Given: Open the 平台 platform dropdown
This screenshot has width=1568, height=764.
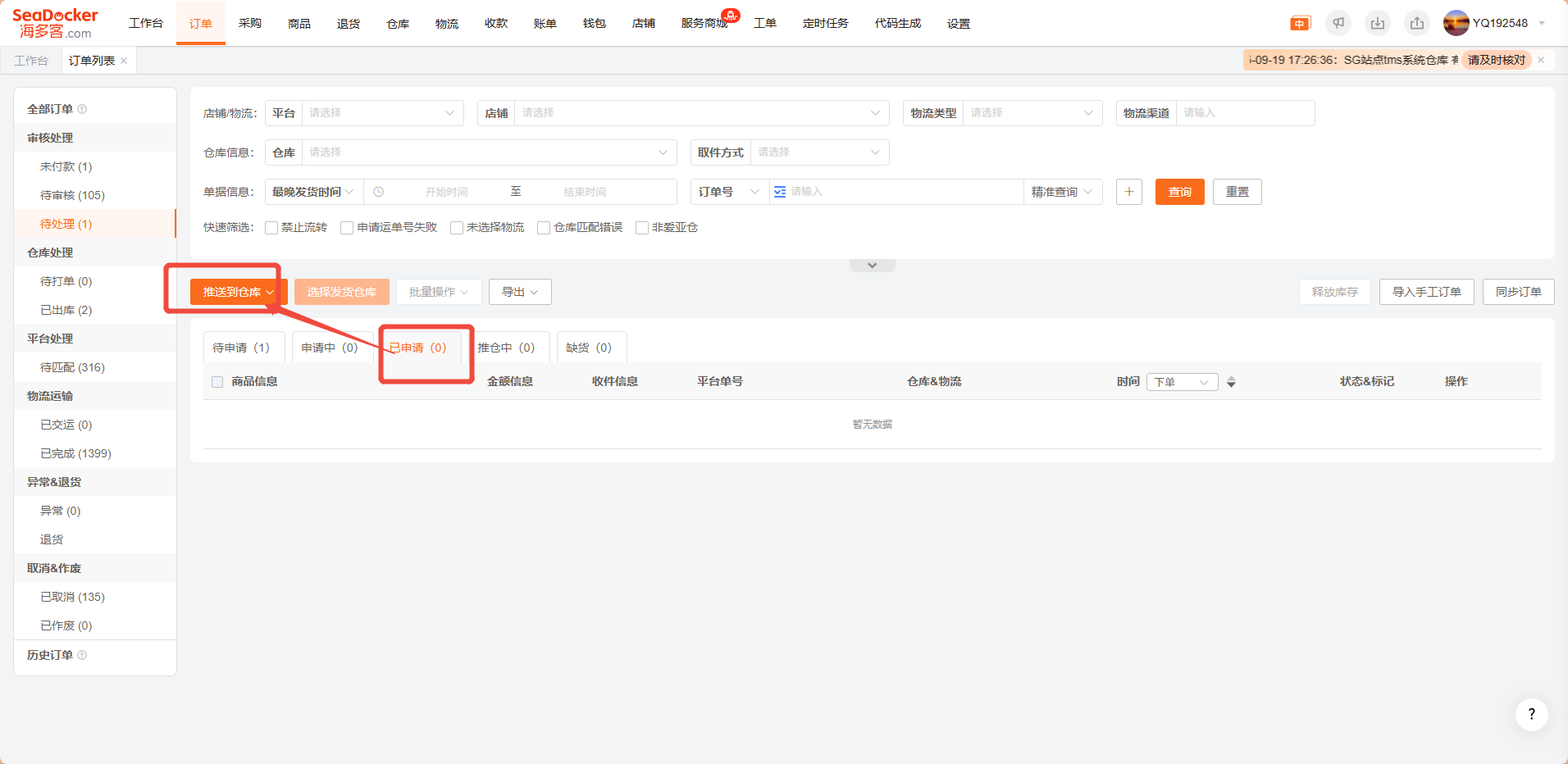Looking at the screenshot, I should [x=381, y=113].
